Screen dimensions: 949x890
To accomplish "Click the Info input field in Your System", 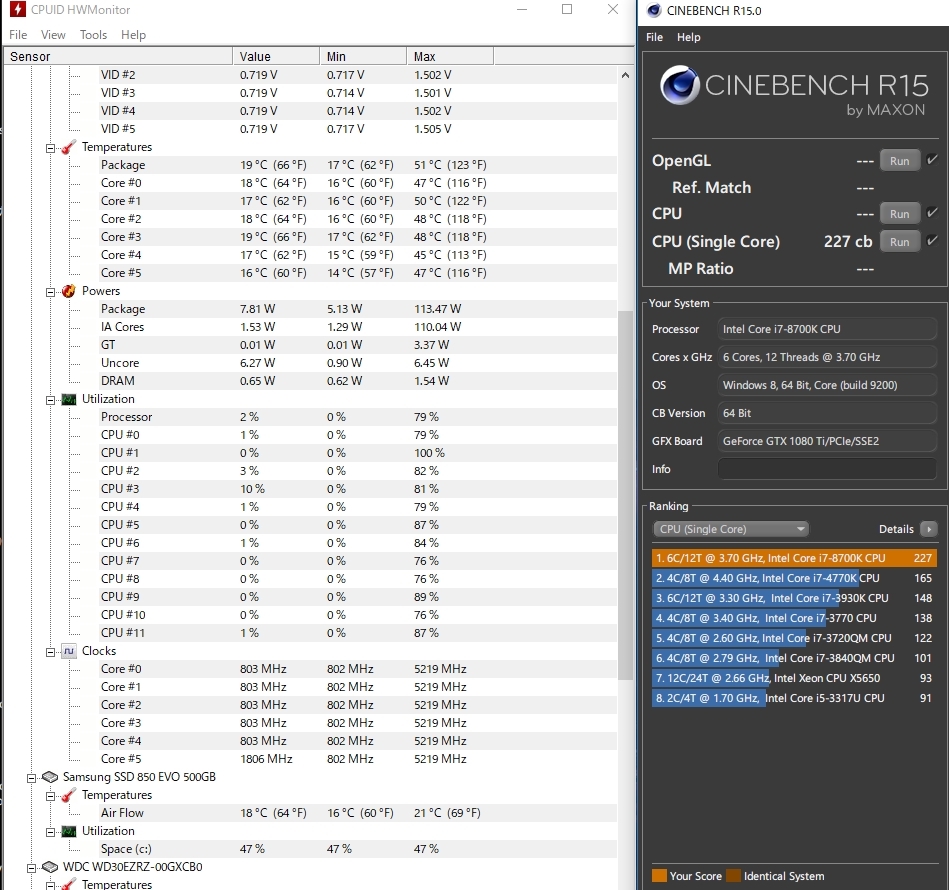I will point(827,469).
